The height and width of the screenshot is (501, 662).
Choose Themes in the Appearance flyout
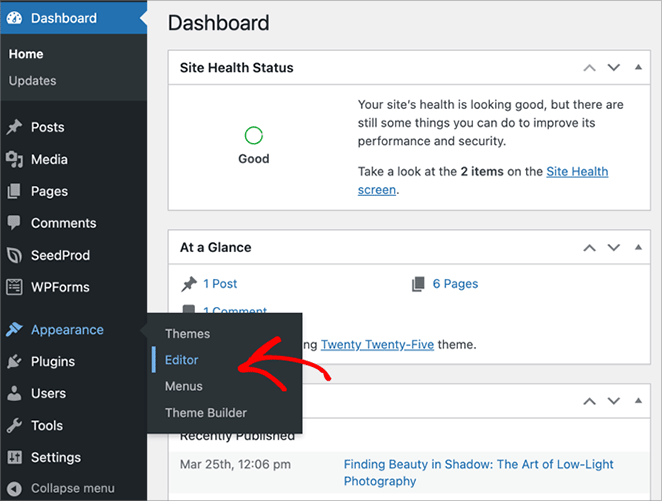click(x=187, y=334)
